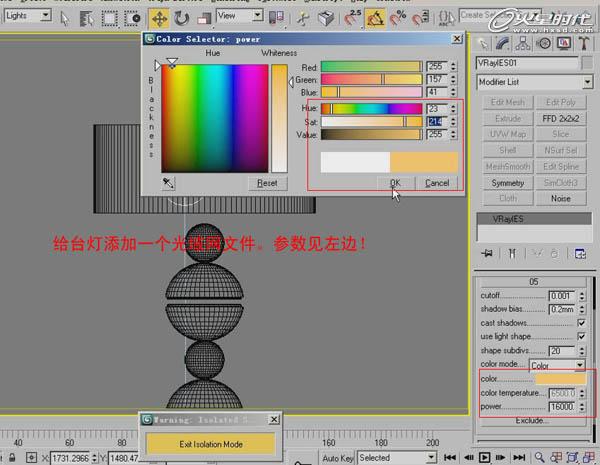Activate the Select and Scale tool
This screenshot has height=465, width=600.
coord(204,18)
